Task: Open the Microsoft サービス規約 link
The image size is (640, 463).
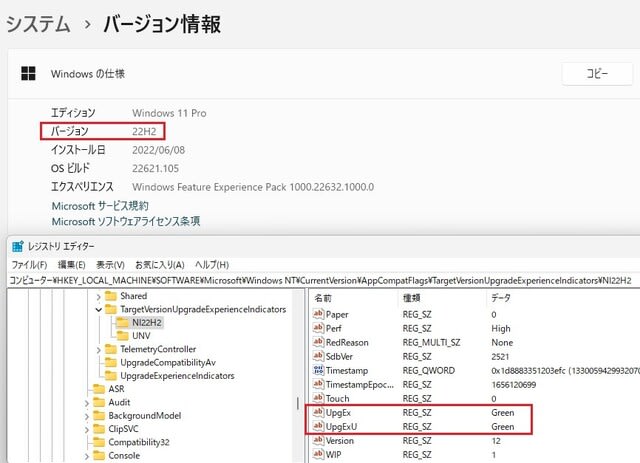Action: click(x=100, y=206)
